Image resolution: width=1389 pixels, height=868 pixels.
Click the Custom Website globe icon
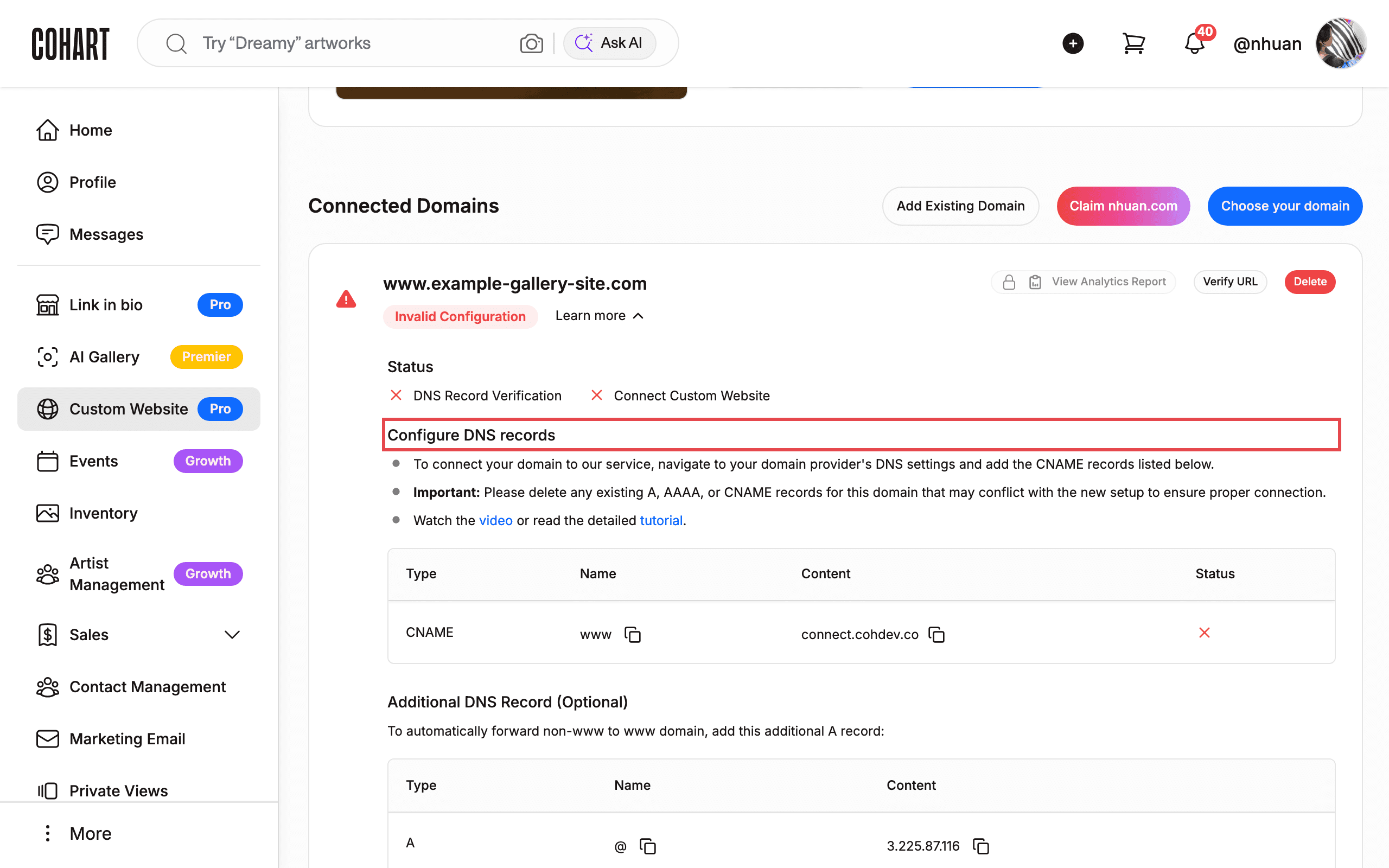tap(48, 409)
